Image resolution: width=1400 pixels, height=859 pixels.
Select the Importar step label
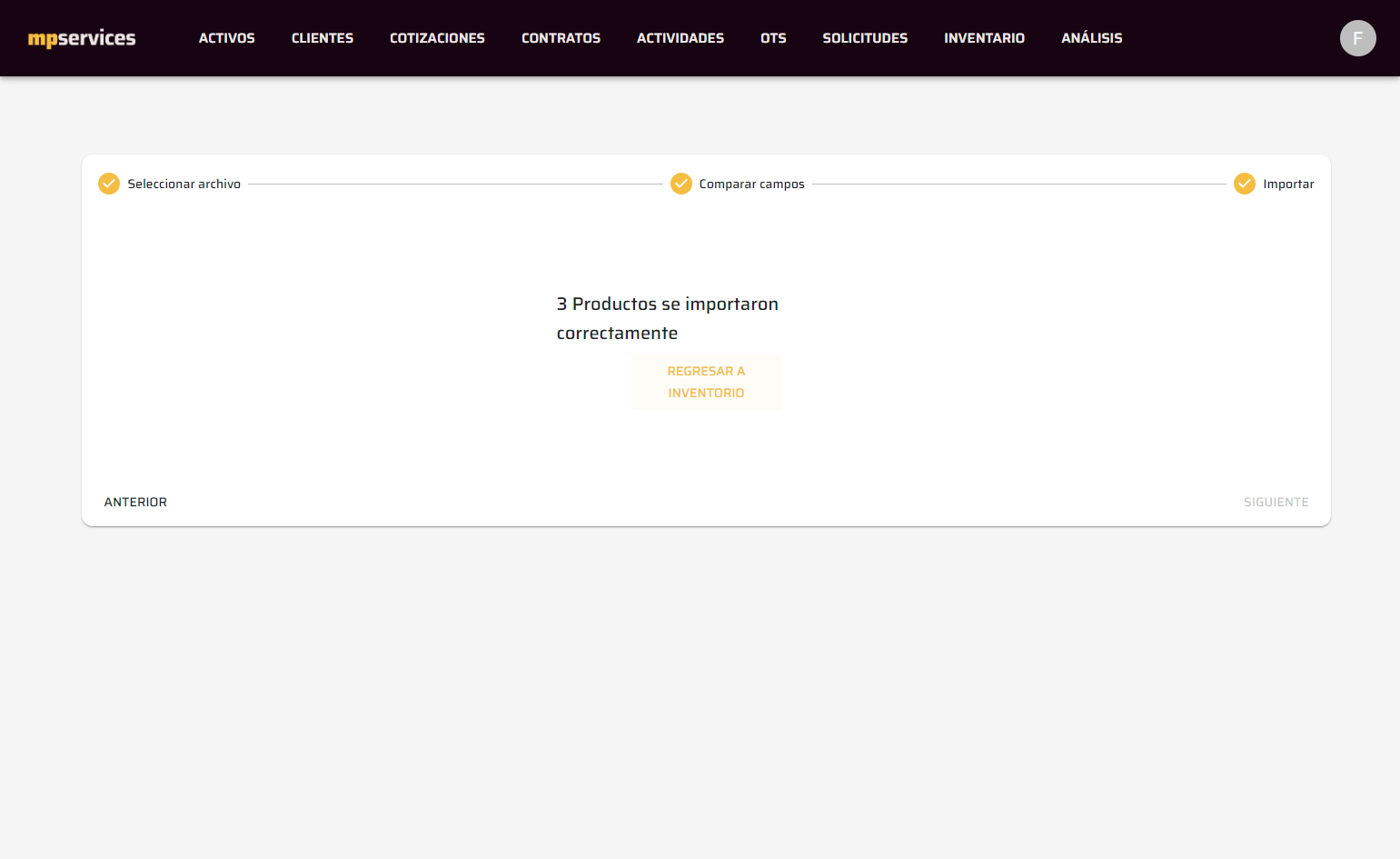(1288, 184)
